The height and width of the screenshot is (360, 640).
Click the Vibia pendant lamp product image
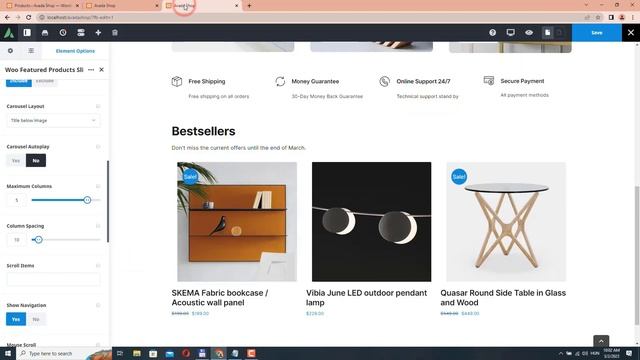click(x=371, y=222)
